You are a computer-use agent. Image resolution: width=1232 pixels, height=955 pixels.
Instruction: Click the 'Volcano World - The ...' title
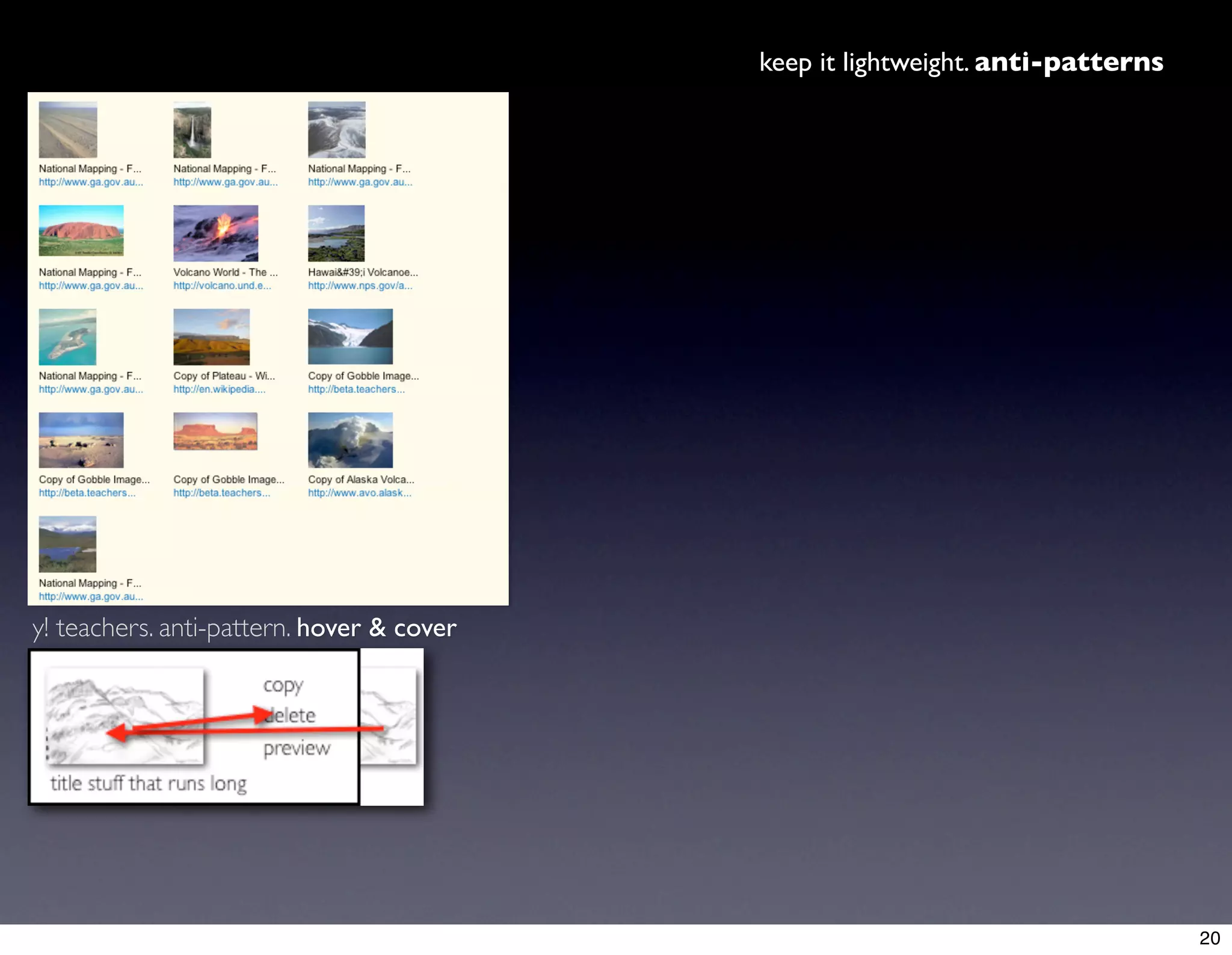click(x=226, y=273)
